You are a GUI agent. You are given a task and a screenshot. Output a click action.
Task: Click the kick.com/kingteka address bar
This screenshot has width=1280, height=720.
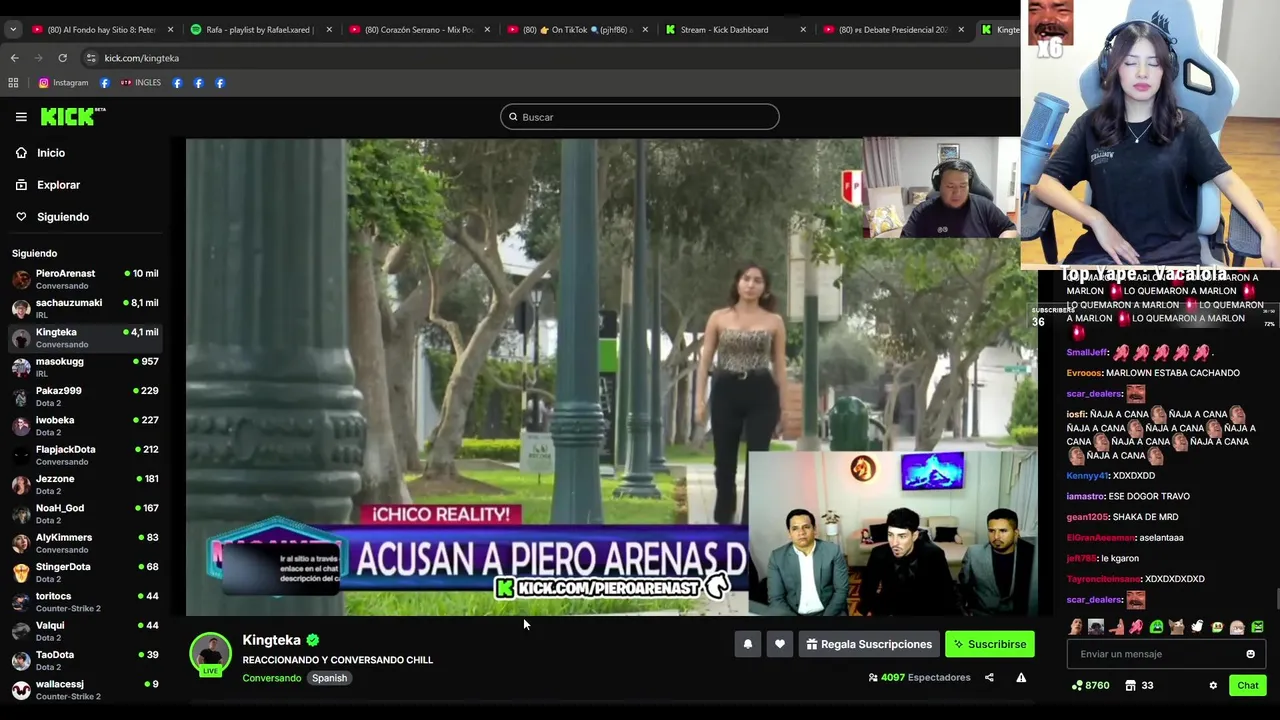550,58
